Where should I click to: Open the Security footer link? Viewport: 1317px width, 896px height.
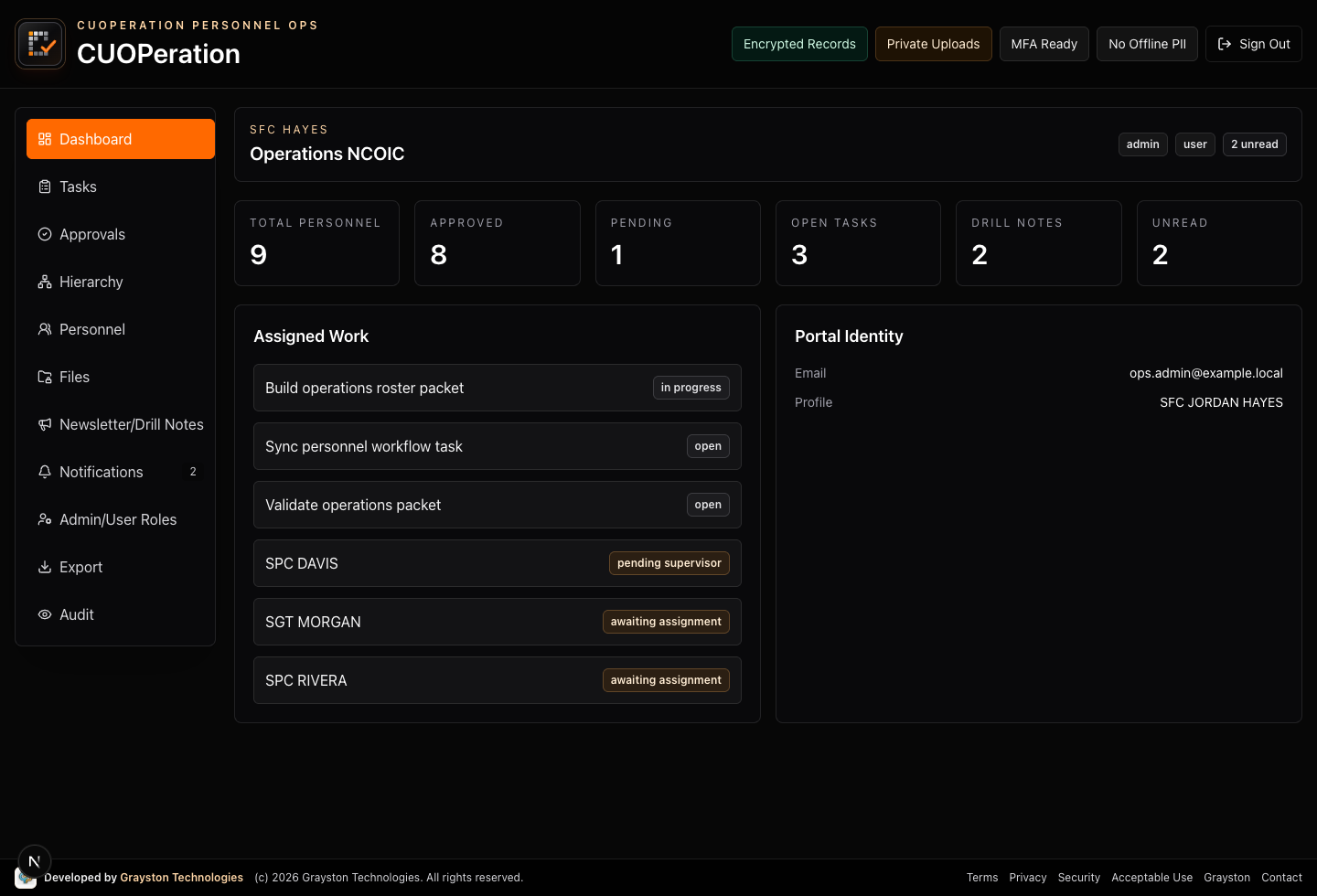[1079, 878]
